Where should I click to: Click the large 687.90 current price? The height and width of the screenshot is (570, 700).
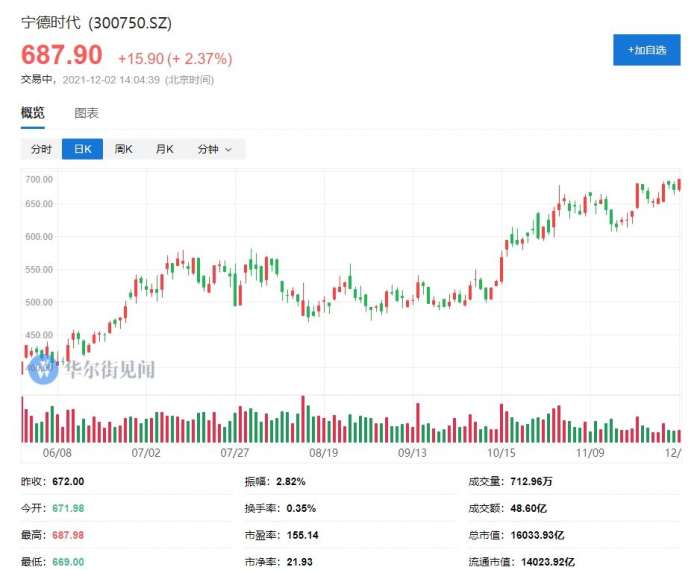[x=62, y=55]
